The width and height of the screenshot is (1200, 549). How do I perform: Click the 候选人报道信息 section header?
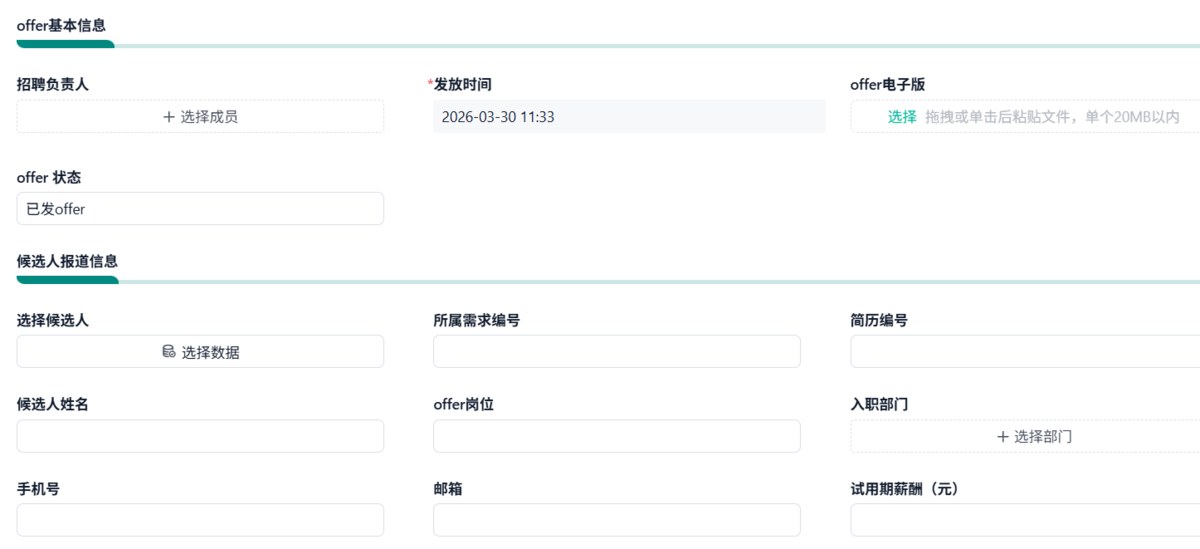[67, 261]
